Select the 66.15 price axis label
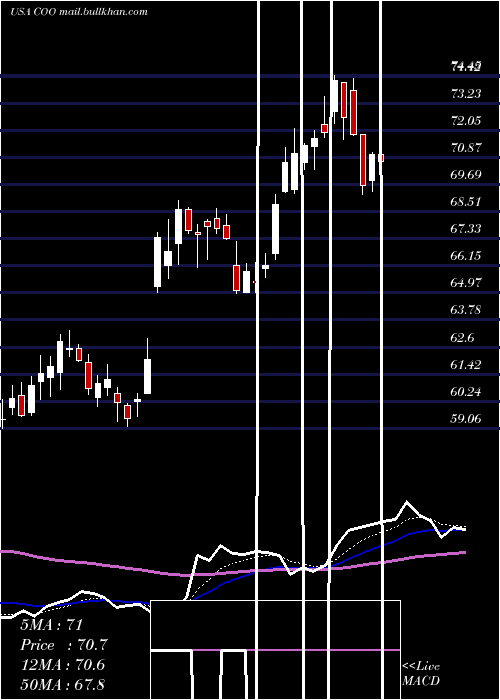 467,256
